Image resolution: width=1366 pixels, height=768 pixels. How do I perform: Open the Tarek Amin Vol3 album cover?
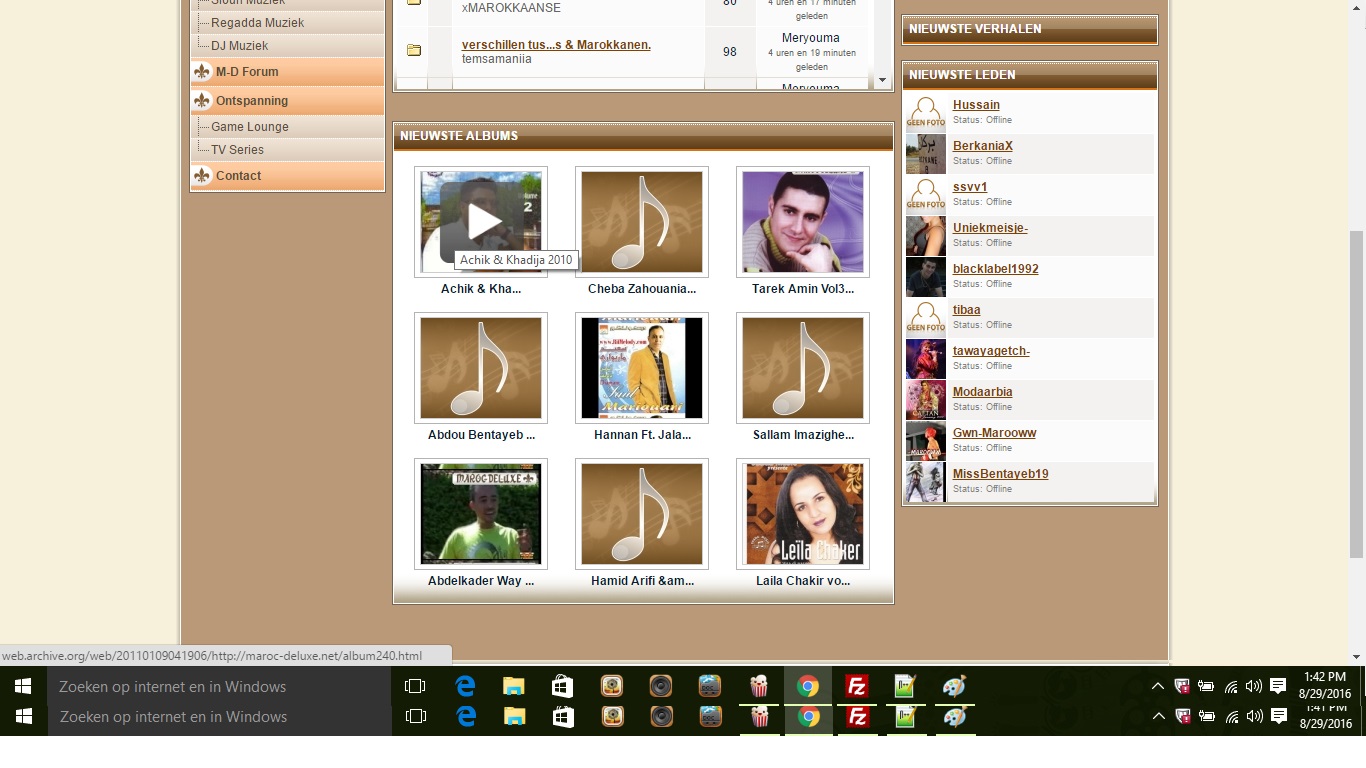click(803, 222)
